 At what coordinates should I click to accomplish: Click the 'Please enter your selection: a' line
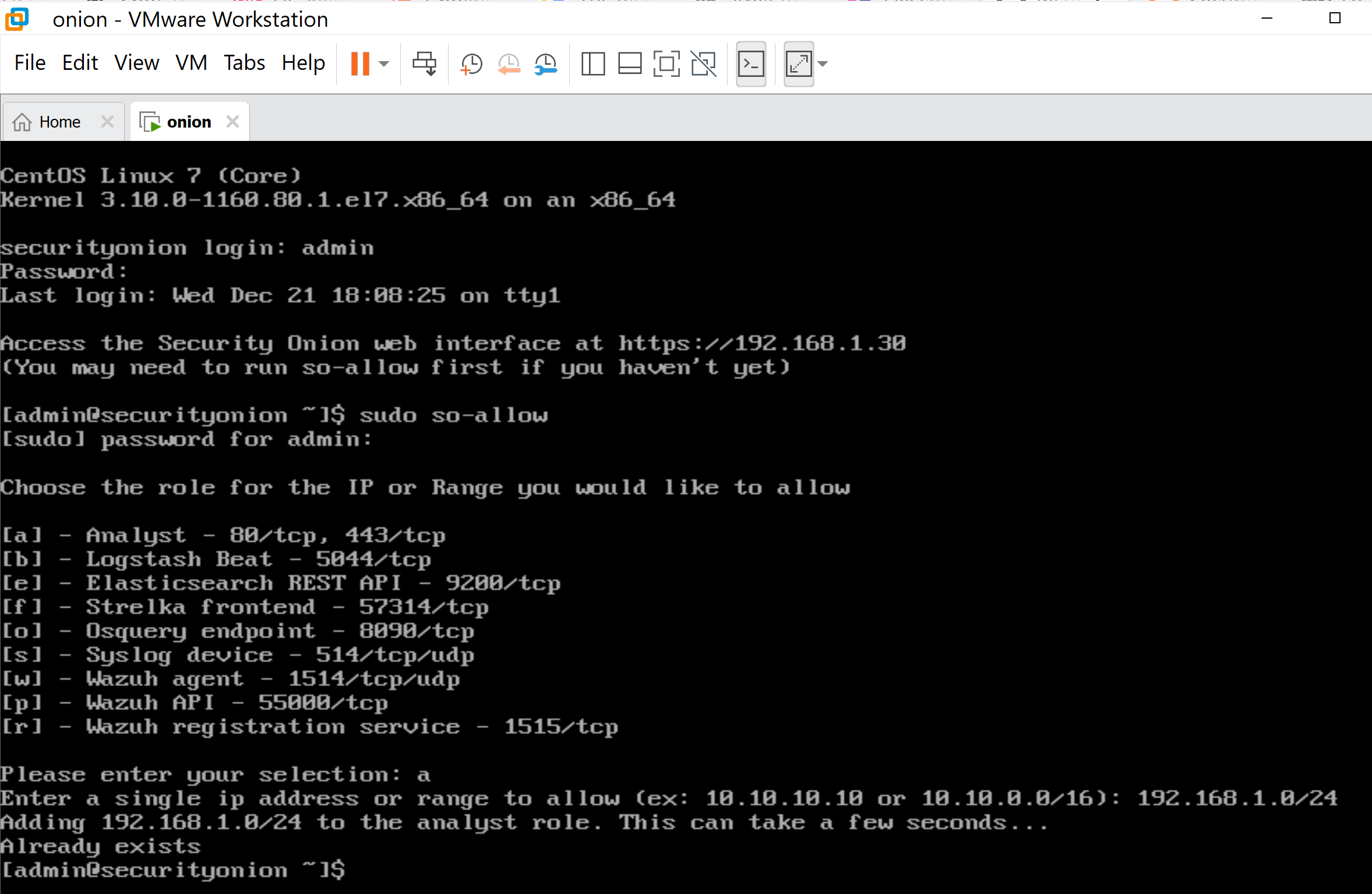click(216, 775)
